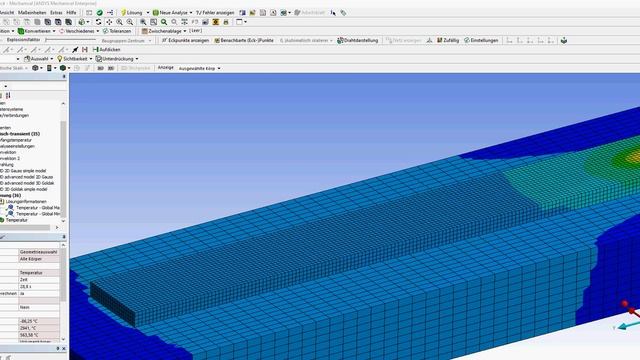
Task: Click the tree horizontal scrollbar right arrow
Action: tap(57, 227)
